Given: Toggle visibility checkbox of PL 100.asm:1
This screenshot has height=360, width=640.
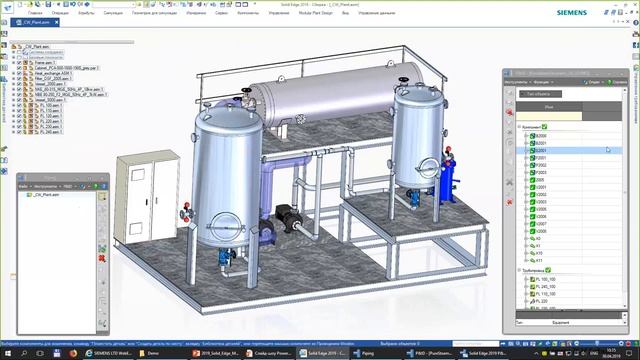Looking at the screenshot, I should [19, 105].
